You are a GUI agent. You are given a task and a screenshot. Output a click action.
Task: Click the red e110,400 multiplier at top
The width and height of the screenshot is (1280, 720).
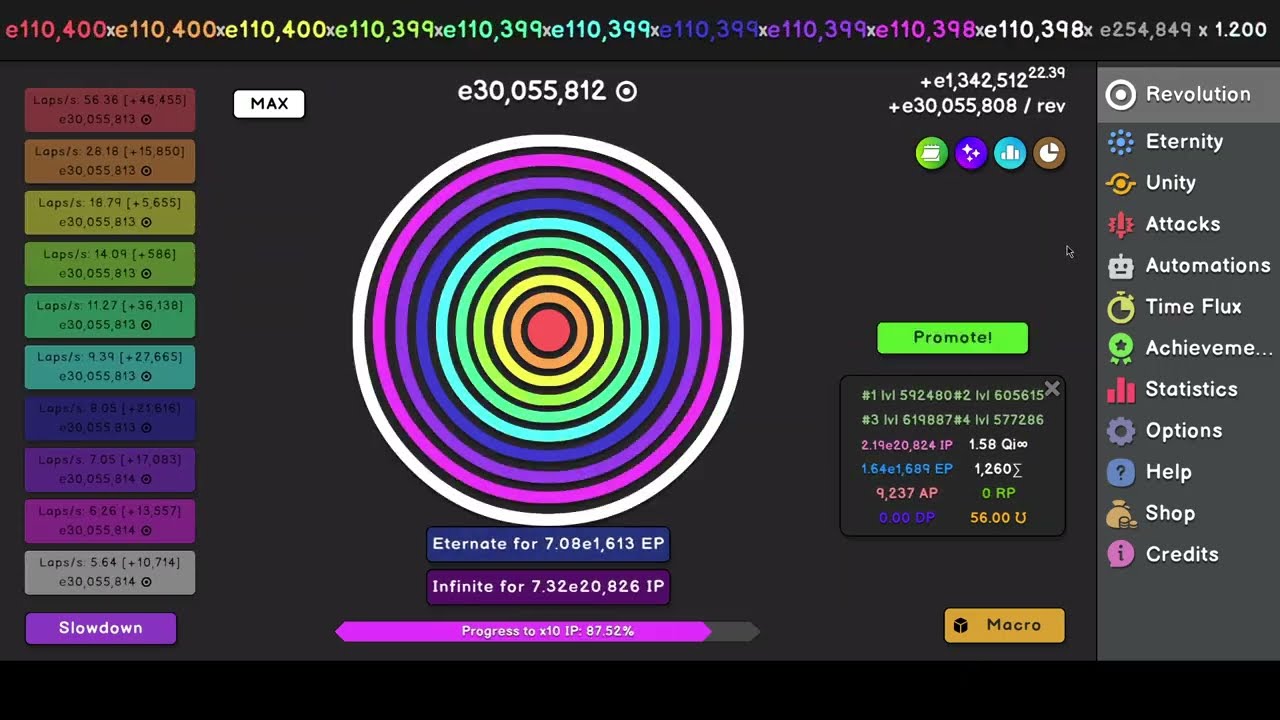pyautogui.click(x=56, y=30)
